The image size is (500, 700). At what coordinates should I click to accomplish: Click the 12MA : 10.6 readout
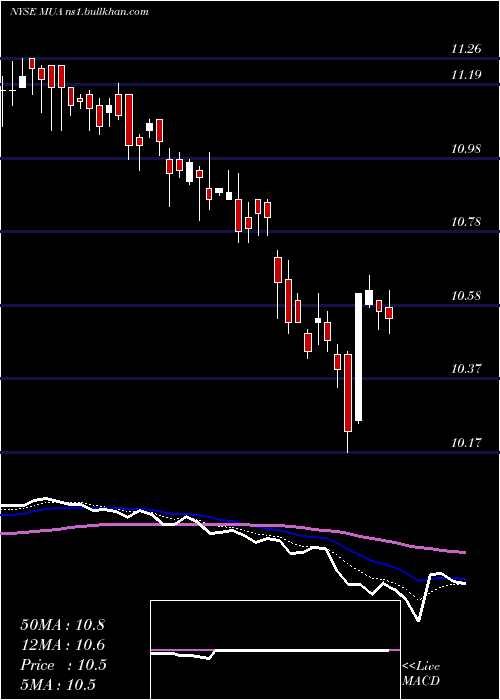(62, 645)
